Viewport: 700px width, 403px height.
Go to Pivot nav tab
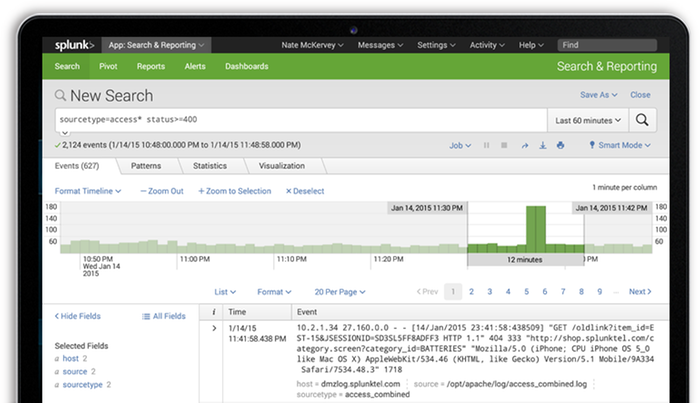click(108, 66)
